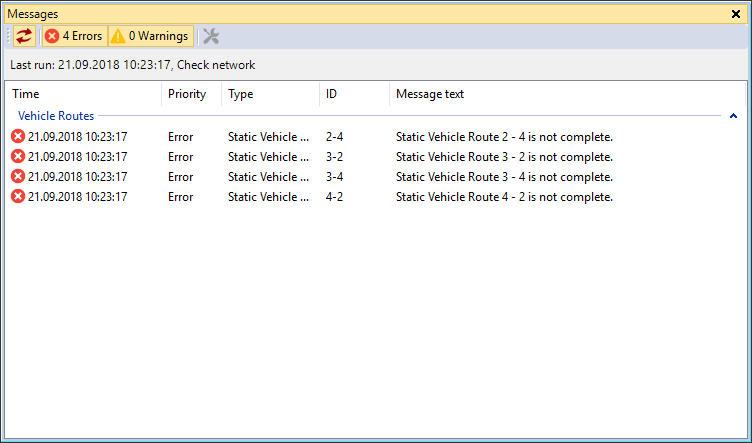This screenshot has width=752, height=443.
Task: Open the wrench settings tool
Action: coord(211,36)
